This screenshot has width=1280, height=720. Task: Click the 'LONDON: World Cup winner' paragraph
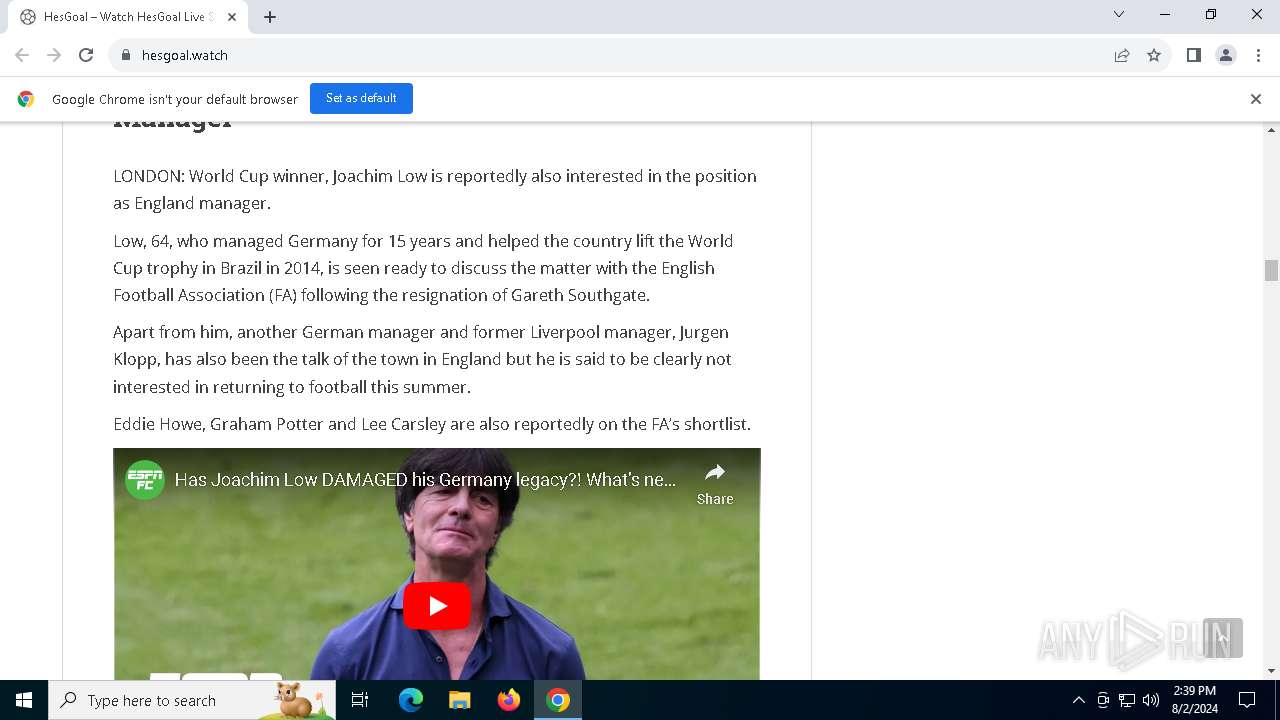click(x=435, y=189)
